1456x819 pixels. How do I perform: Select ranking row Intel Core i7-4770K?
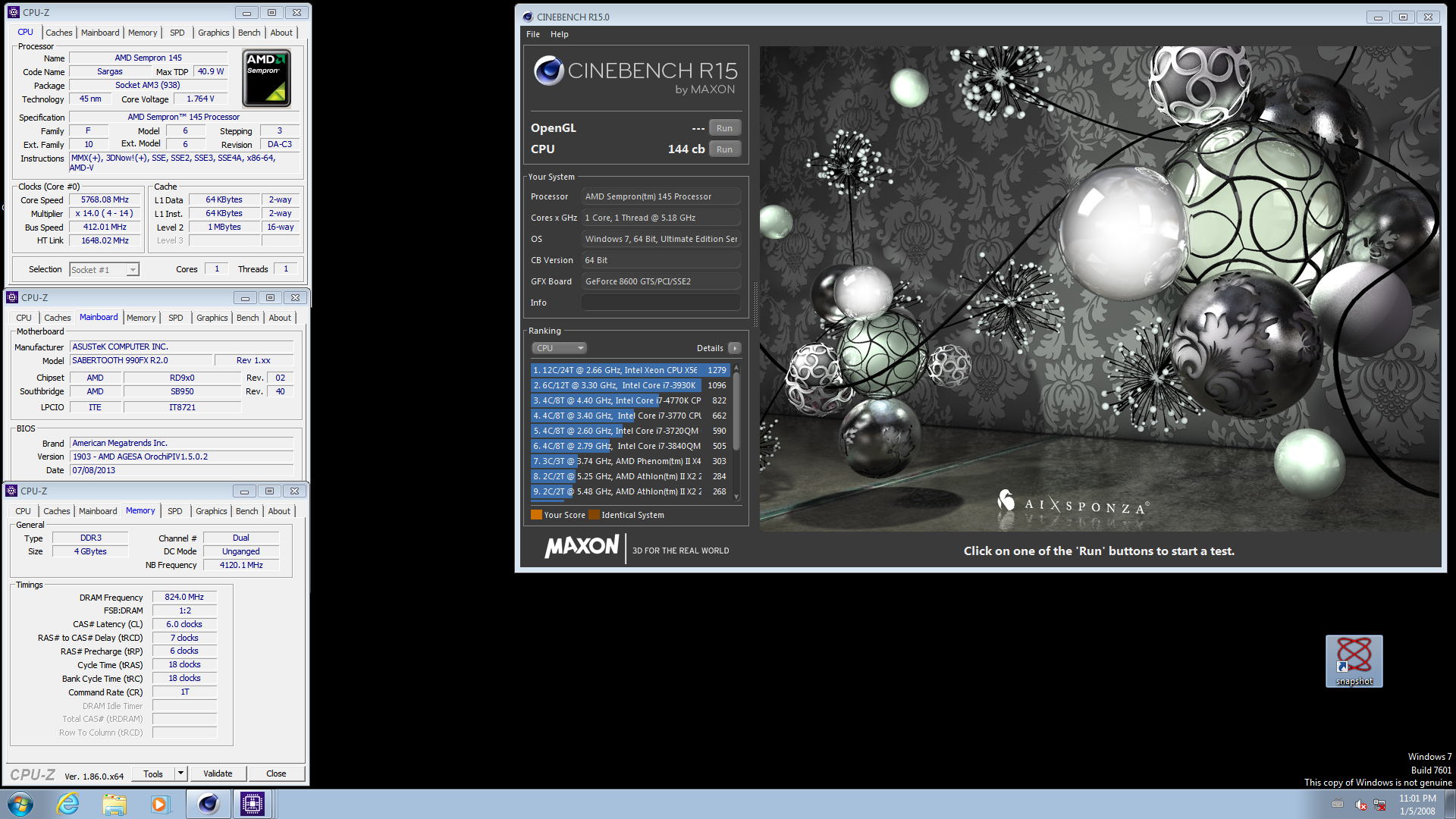[x=629, y=400]
